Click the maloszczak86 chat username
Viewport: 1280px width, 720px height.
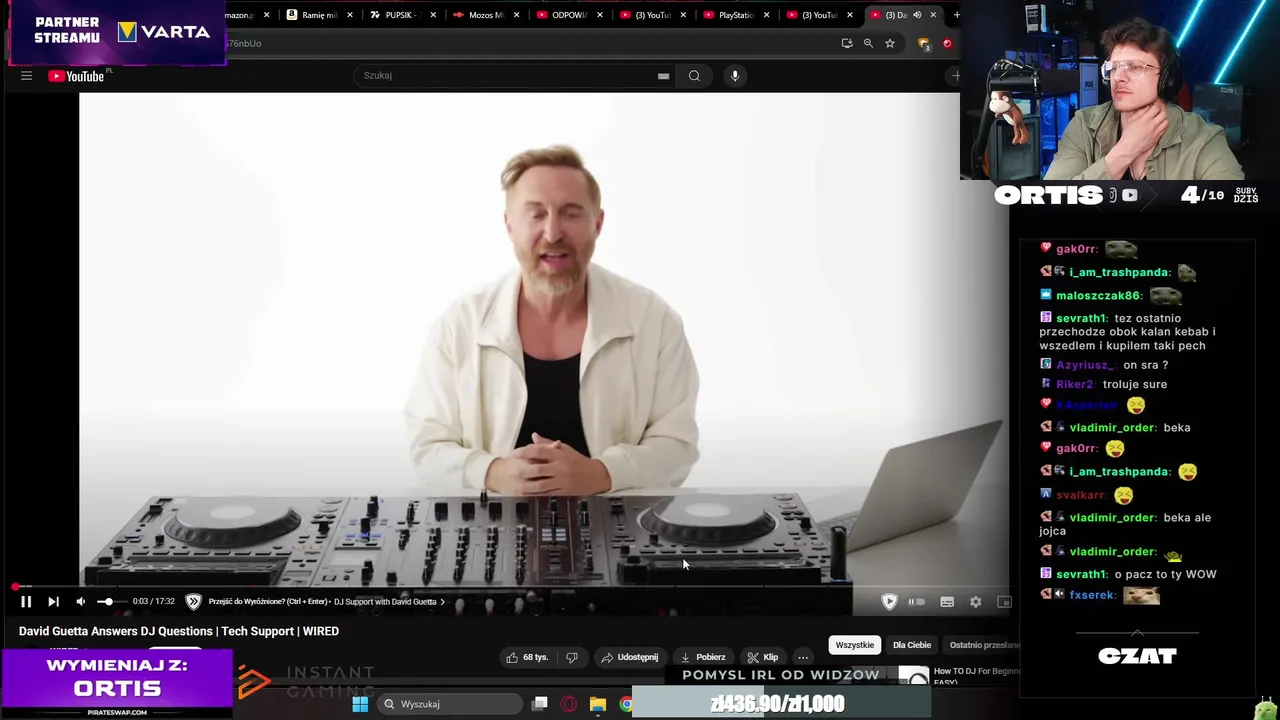click(x=1098, y=296)
